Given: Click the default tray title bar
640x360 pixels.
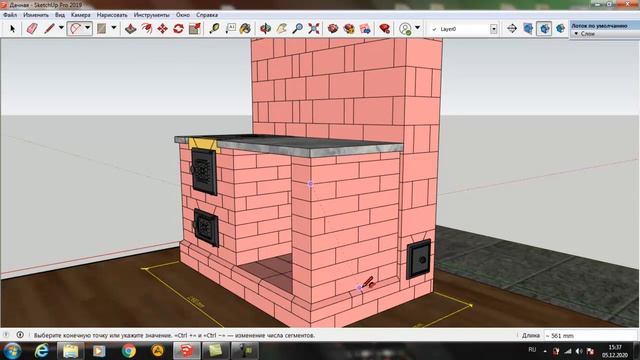Looking at the screenshot, I should 604,26.
